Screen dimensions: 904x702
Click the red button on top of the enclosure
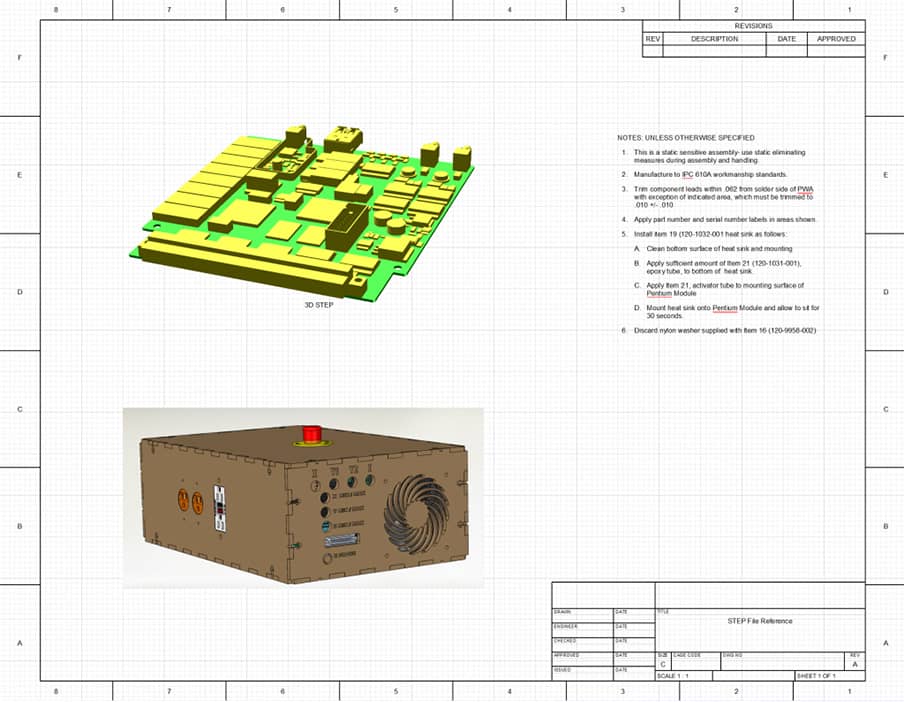311,433
